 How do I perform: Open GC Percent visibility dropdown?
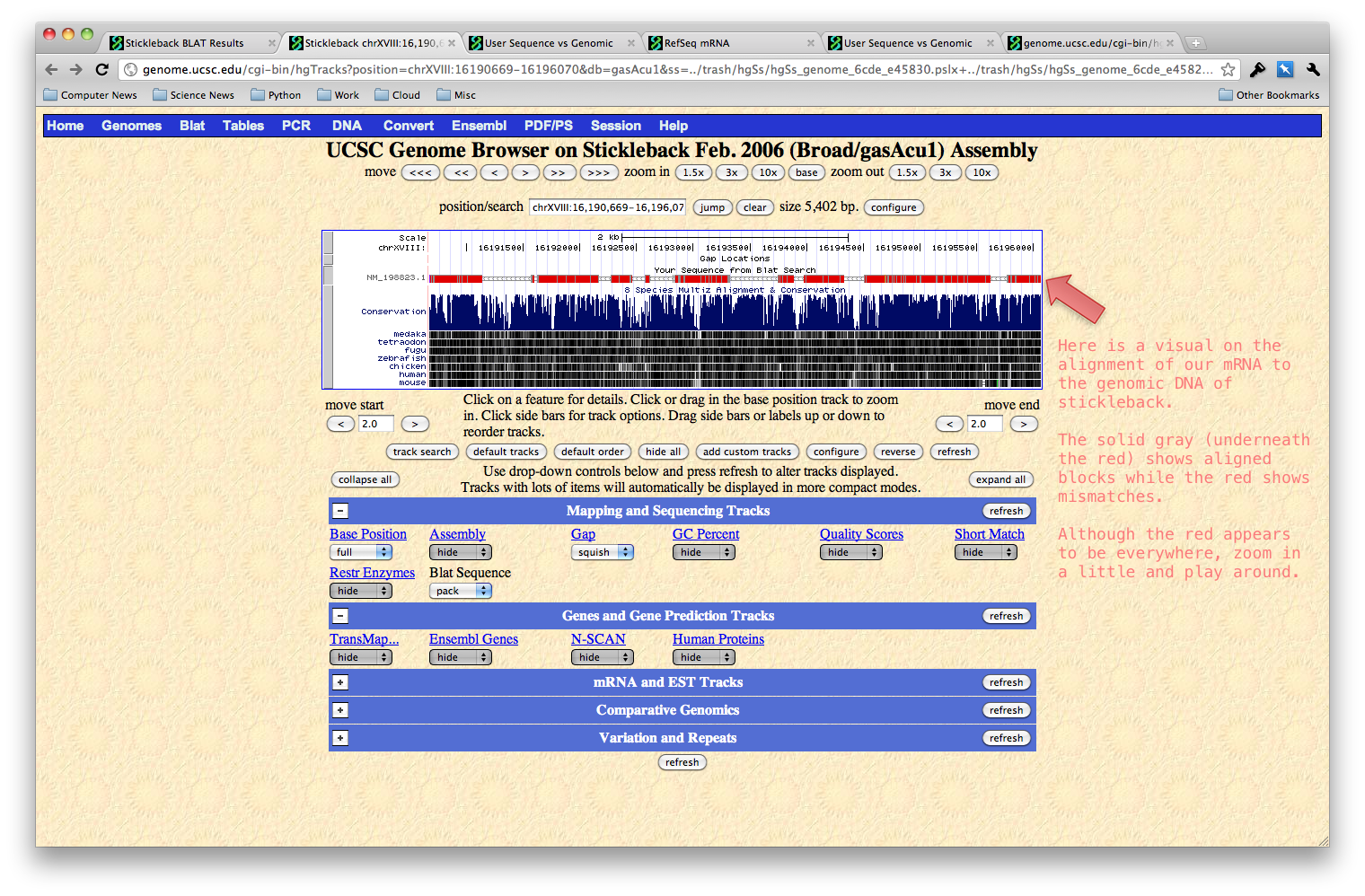coord(704,552)
